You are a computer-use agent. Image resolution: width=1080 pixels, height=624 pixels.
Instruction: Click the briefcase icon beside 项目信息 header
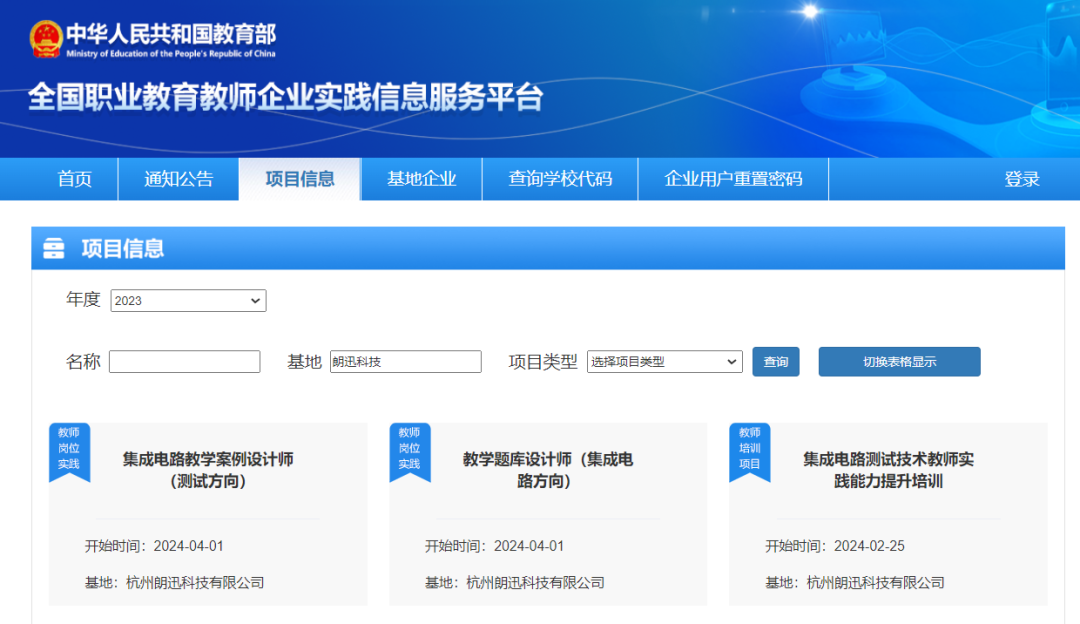pos(54,248)
